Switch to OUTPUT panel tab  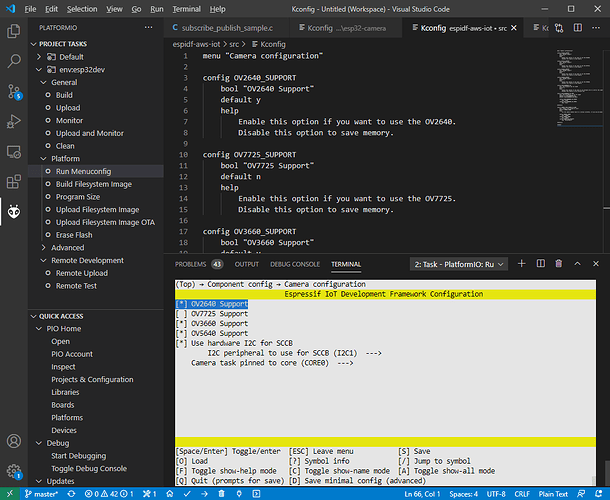pyautogui.click(x=247, y=264)
